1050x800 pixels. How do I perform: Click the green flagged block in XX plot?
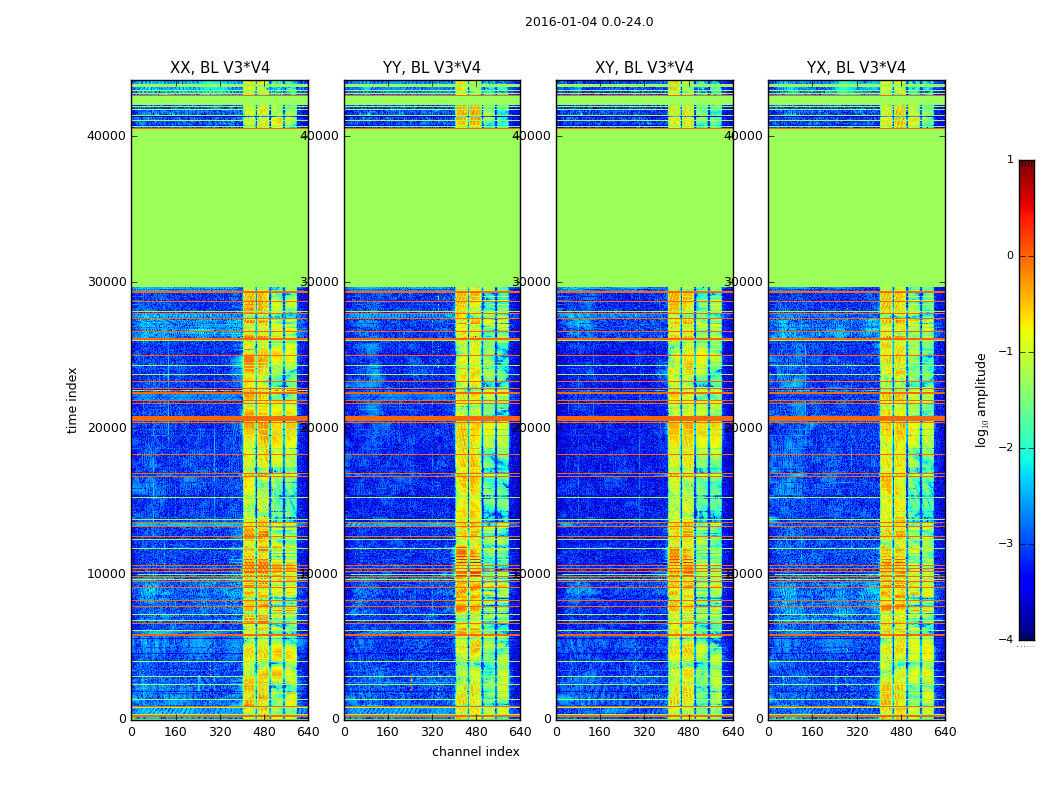[x=220, y=208]
